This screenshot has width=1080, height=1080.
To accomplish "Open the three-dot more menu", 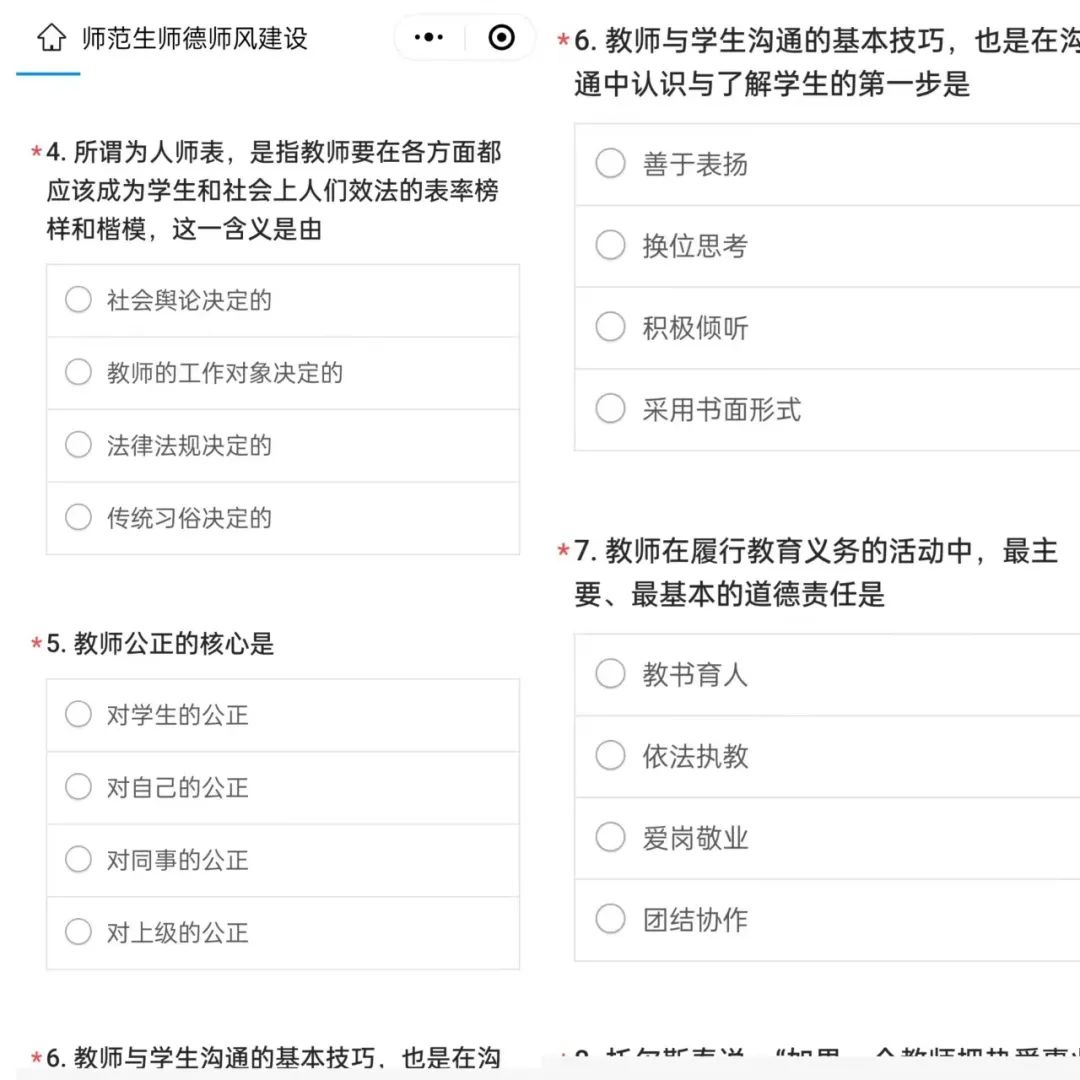I will pos(429,38).
